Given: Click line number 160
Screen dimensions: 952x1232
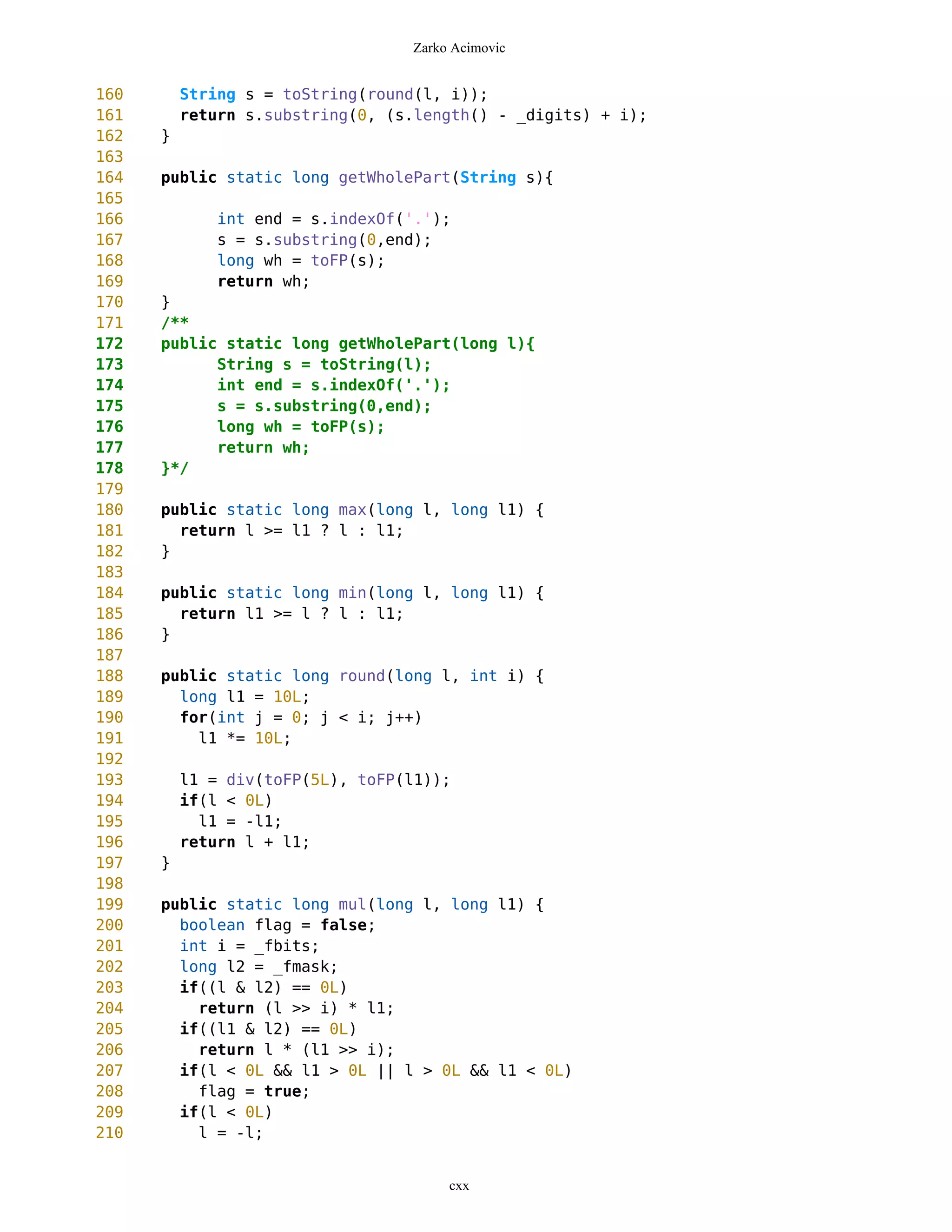Looking at the screenshot, I should pyautogui.click(x=109, y=94).
